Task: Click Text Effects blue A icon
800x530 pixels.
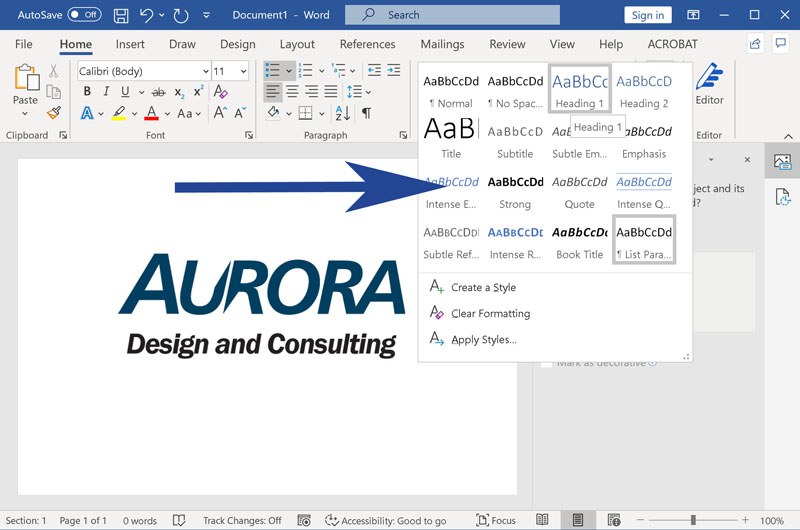Action: pyautogui.click(x=87, y=113)
